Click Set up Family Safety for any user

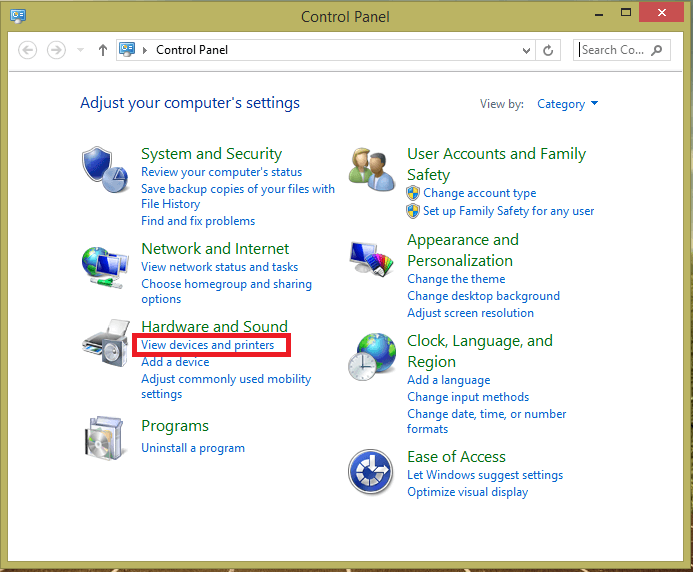tap(508, 211)
